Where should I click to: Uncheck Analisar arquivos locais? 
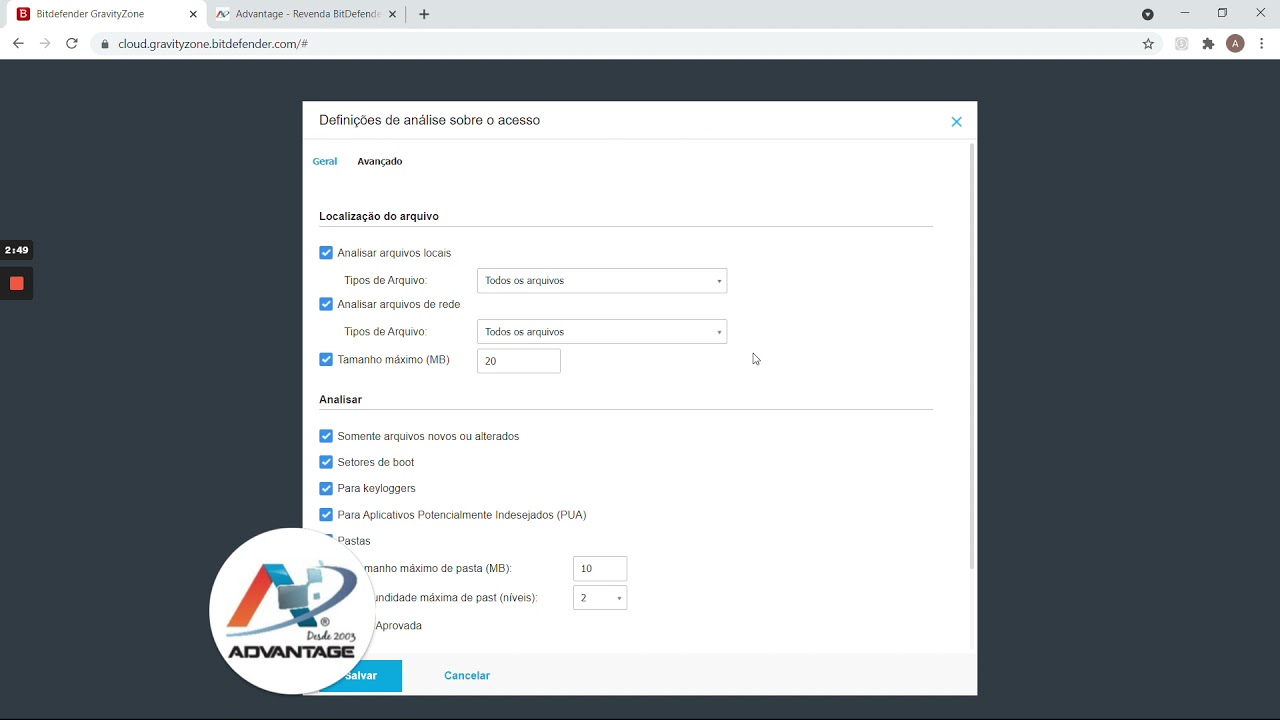click(x=326, y=253)
